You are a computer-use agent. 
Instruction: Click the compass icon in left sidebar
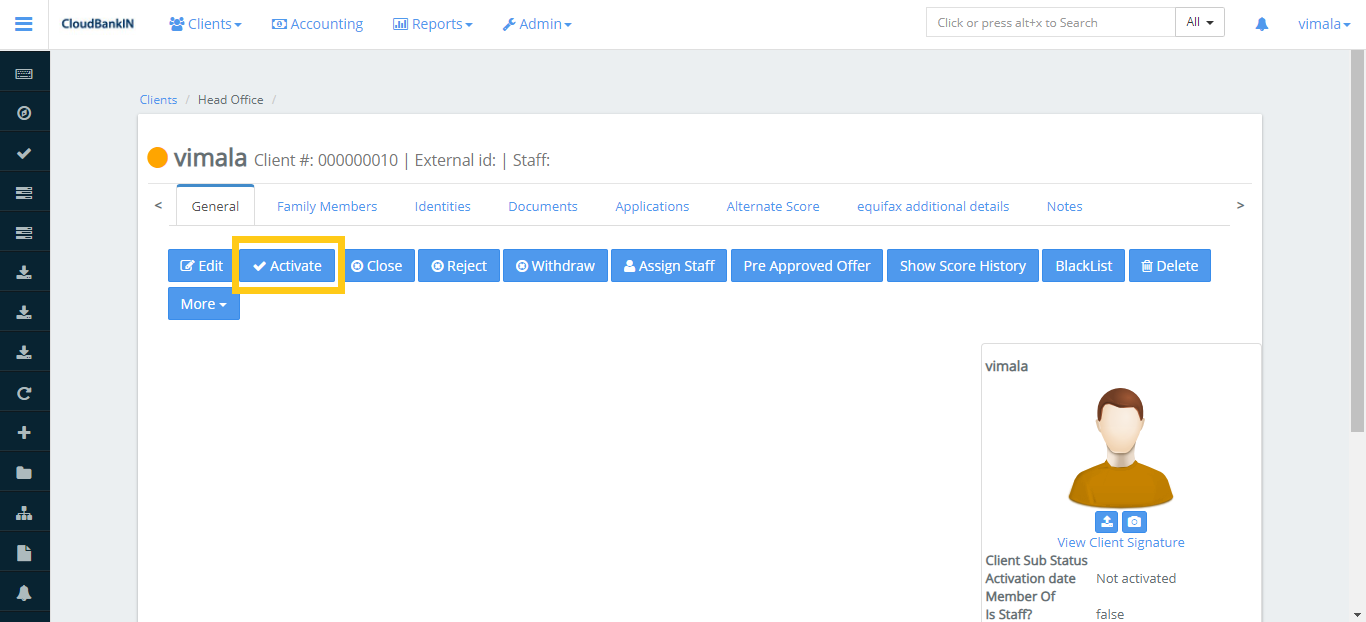tap(24, 113)
